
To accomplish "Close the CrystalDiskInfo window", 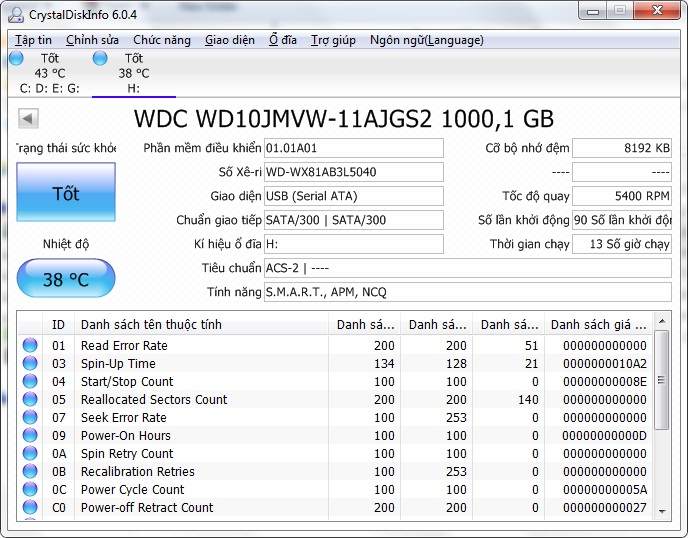I will [x=657, y=11].
